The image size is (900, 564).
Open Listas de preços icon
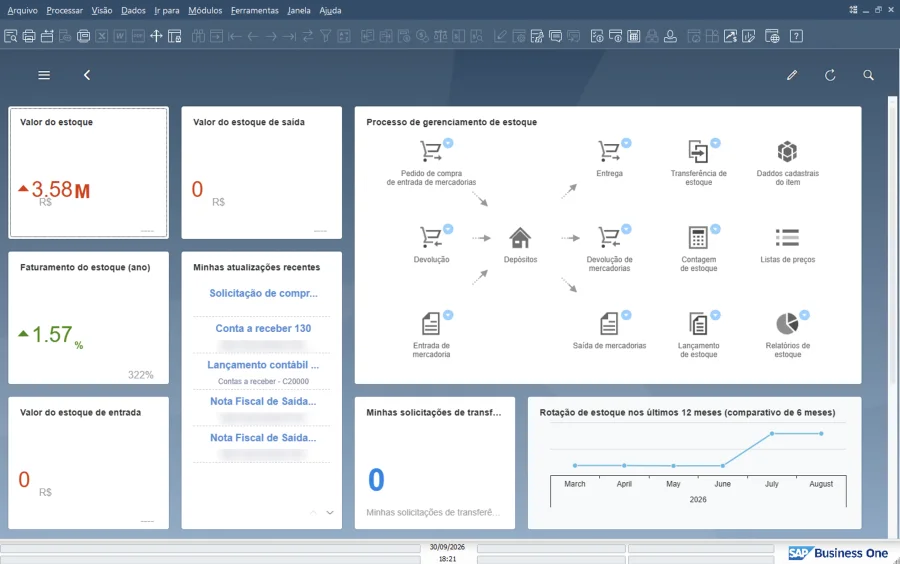[x=787, y=238]
